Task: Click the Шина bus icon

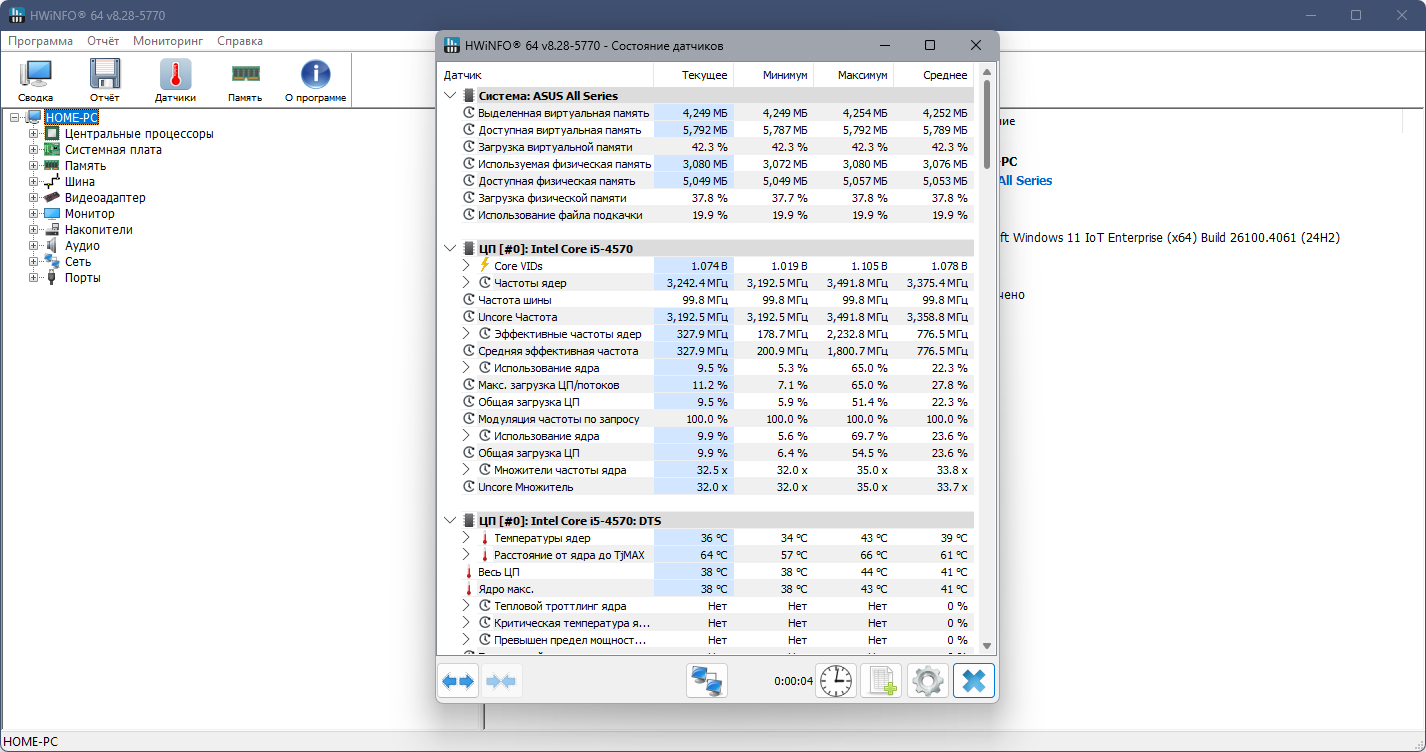Action: click(x=52, y=182)
